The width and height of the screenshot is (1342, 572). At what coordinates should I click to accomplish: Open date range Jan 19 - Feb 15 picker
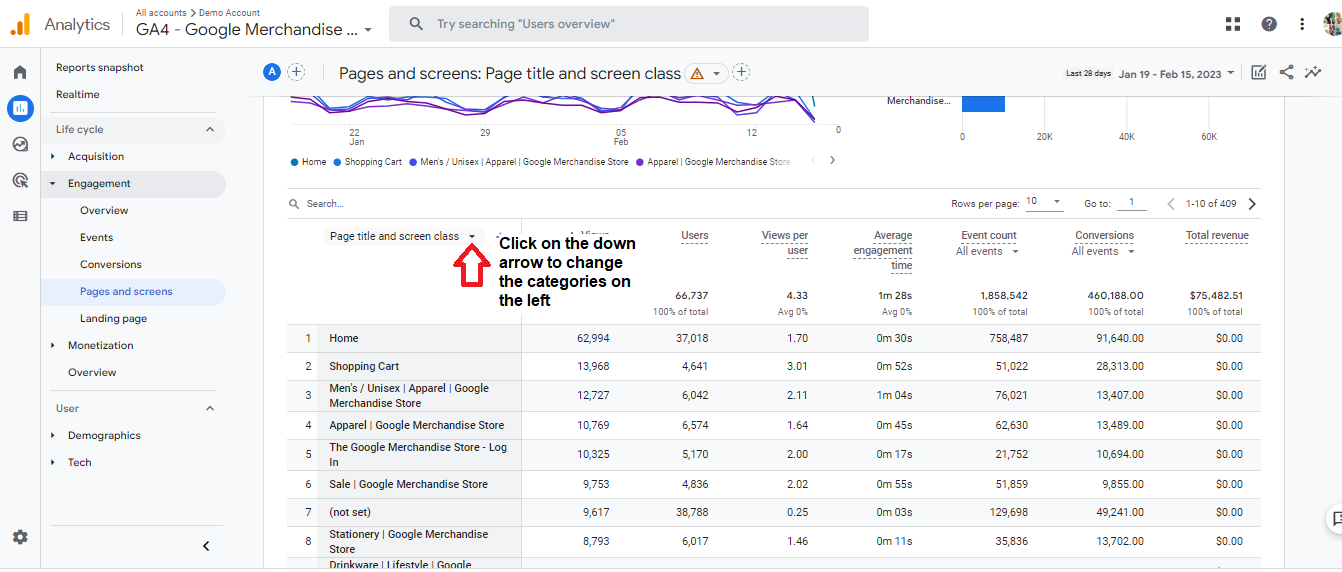[1177, 74]
